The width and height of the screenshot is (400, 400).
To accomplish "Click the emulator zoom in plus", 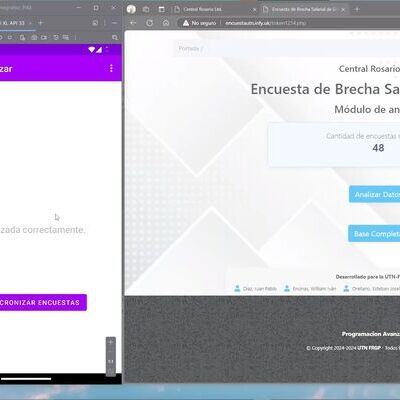I will 111,342.
